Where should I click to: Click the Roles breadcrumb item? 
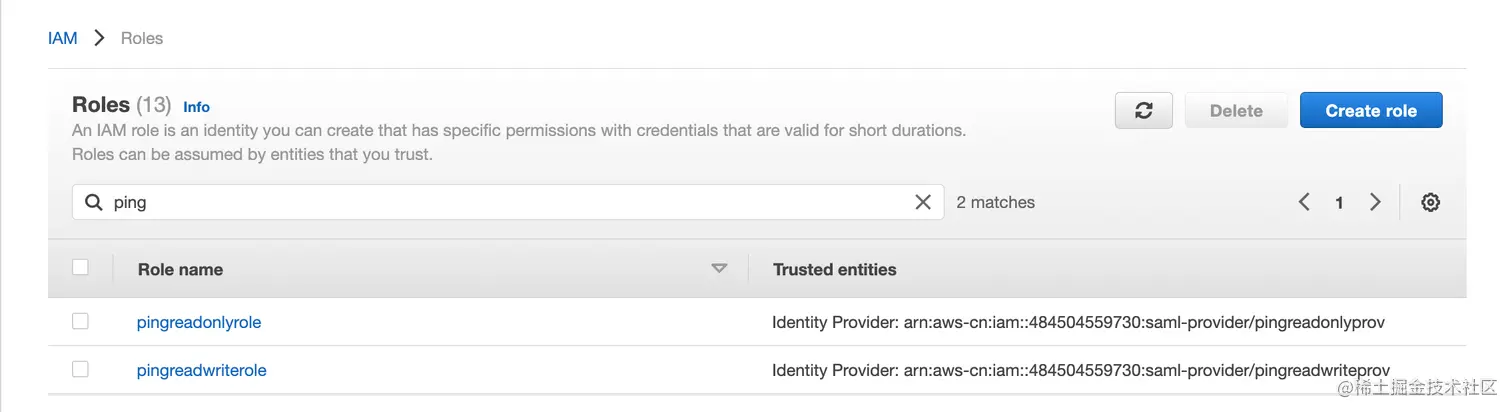point(142,38)
